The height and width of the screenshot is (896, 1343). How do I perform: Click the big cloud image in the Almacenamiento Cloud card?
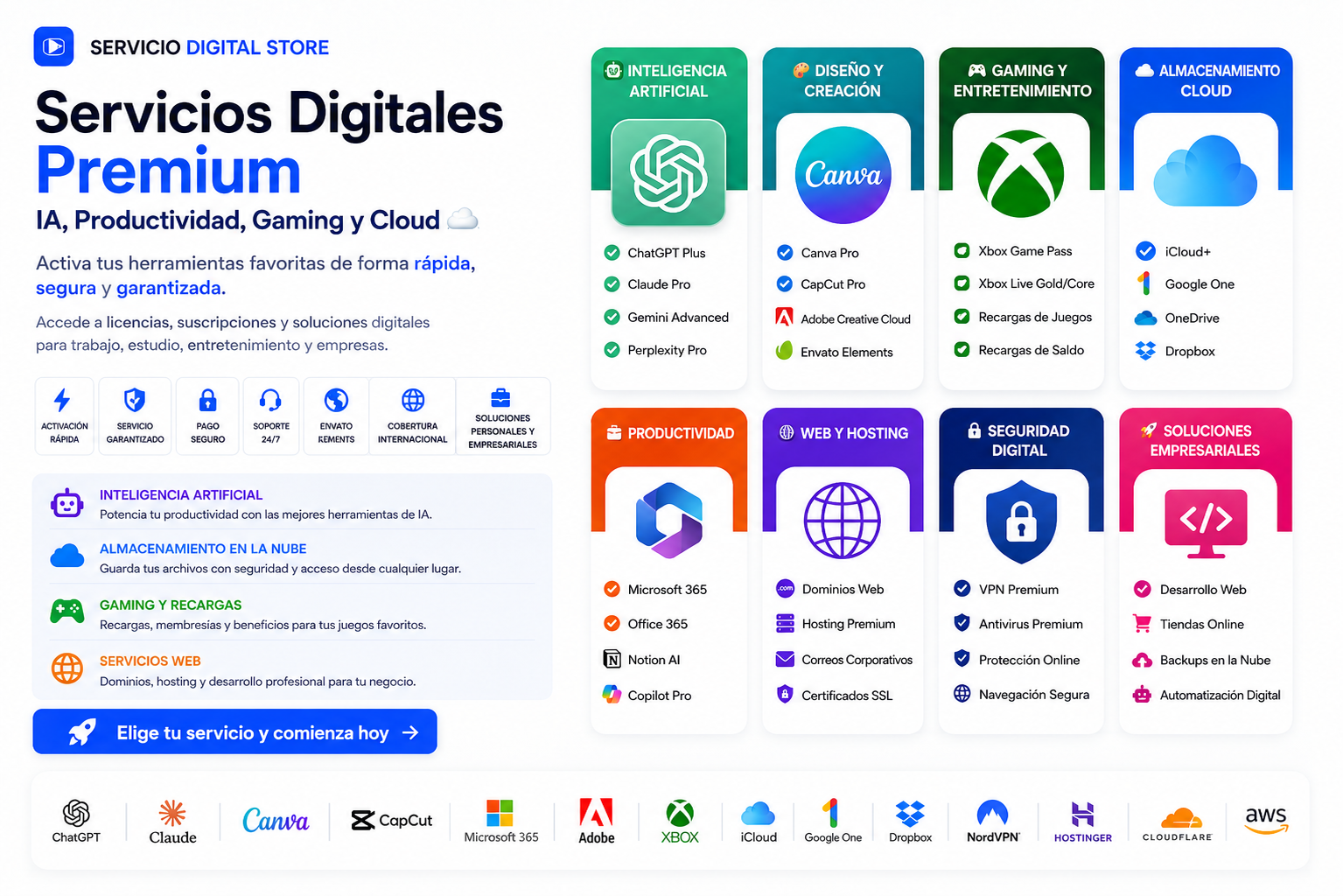pos(1205,171)
